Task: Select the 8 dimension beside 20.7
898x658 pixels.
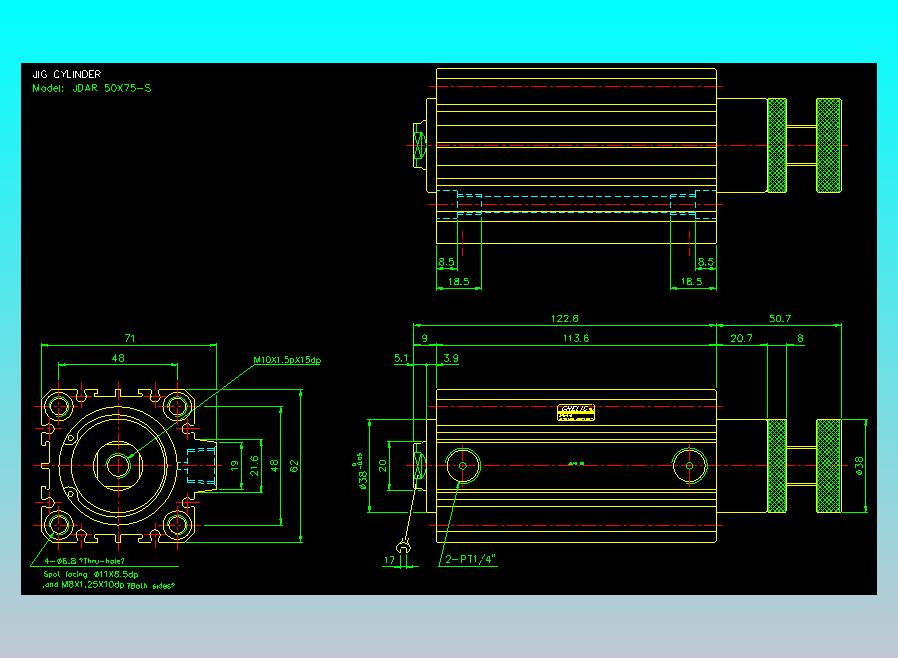Action: pos(800,338)
